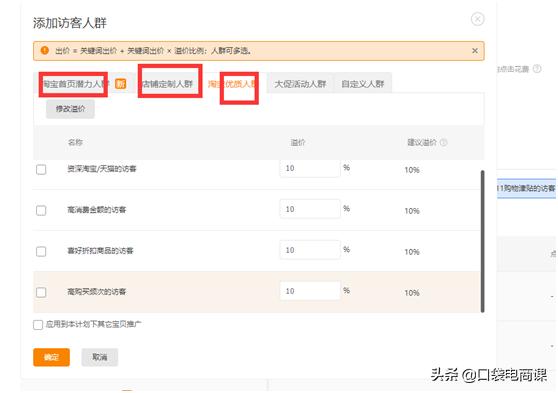Image resolution: width=558 pixels, height=393 pixels.
Task: Click the 取消 button
Action: (100, 357)
